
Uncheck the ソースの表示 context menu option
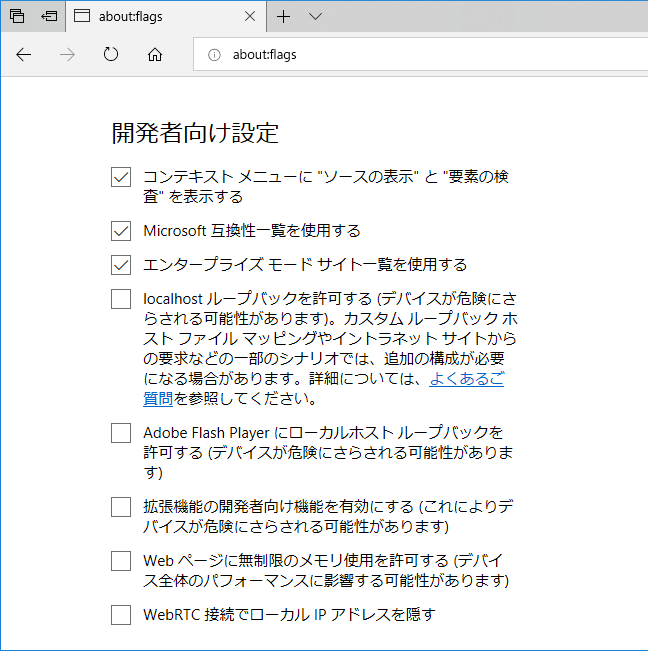coord(121,177)
